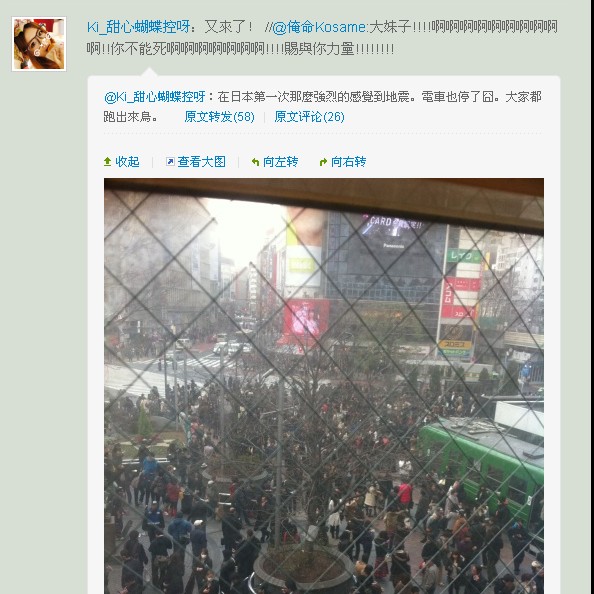Open Ki_甜心蝴蝶控呀 profile name at top
This screenshot has height=594, width=594.
[x=138, y=27]
